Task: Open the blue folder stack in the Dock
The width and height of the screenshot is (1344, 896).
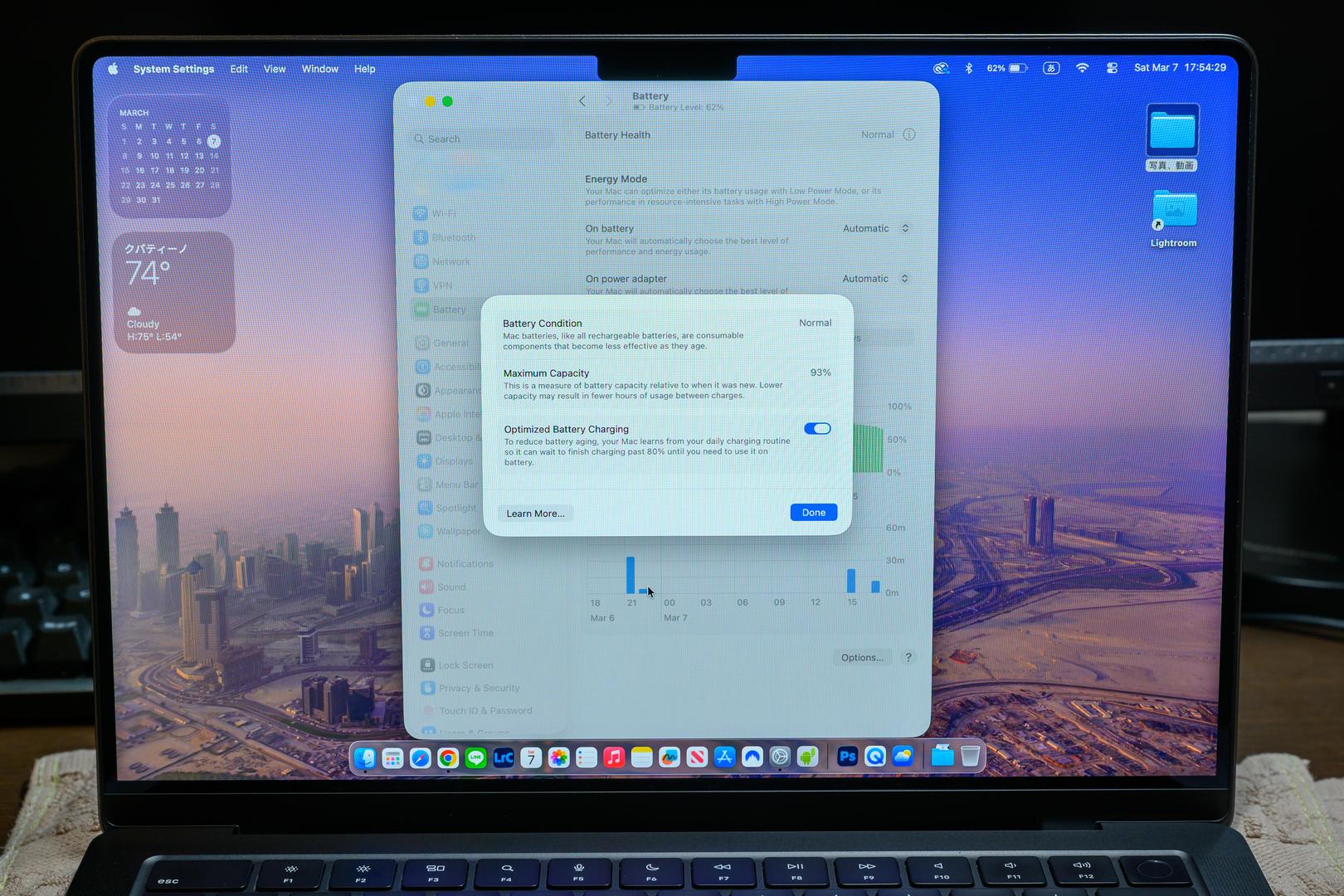Action: (x=942, y=757)
